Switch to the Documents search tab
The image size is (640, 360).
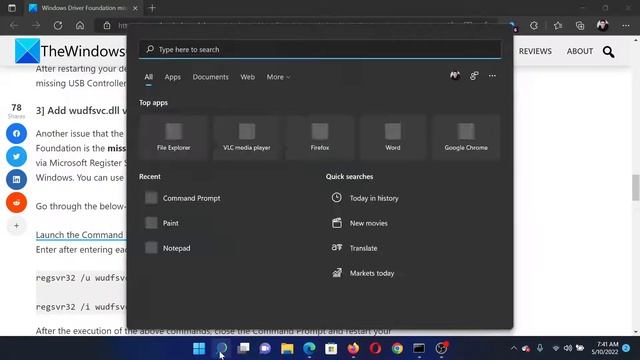pos(211,77)
